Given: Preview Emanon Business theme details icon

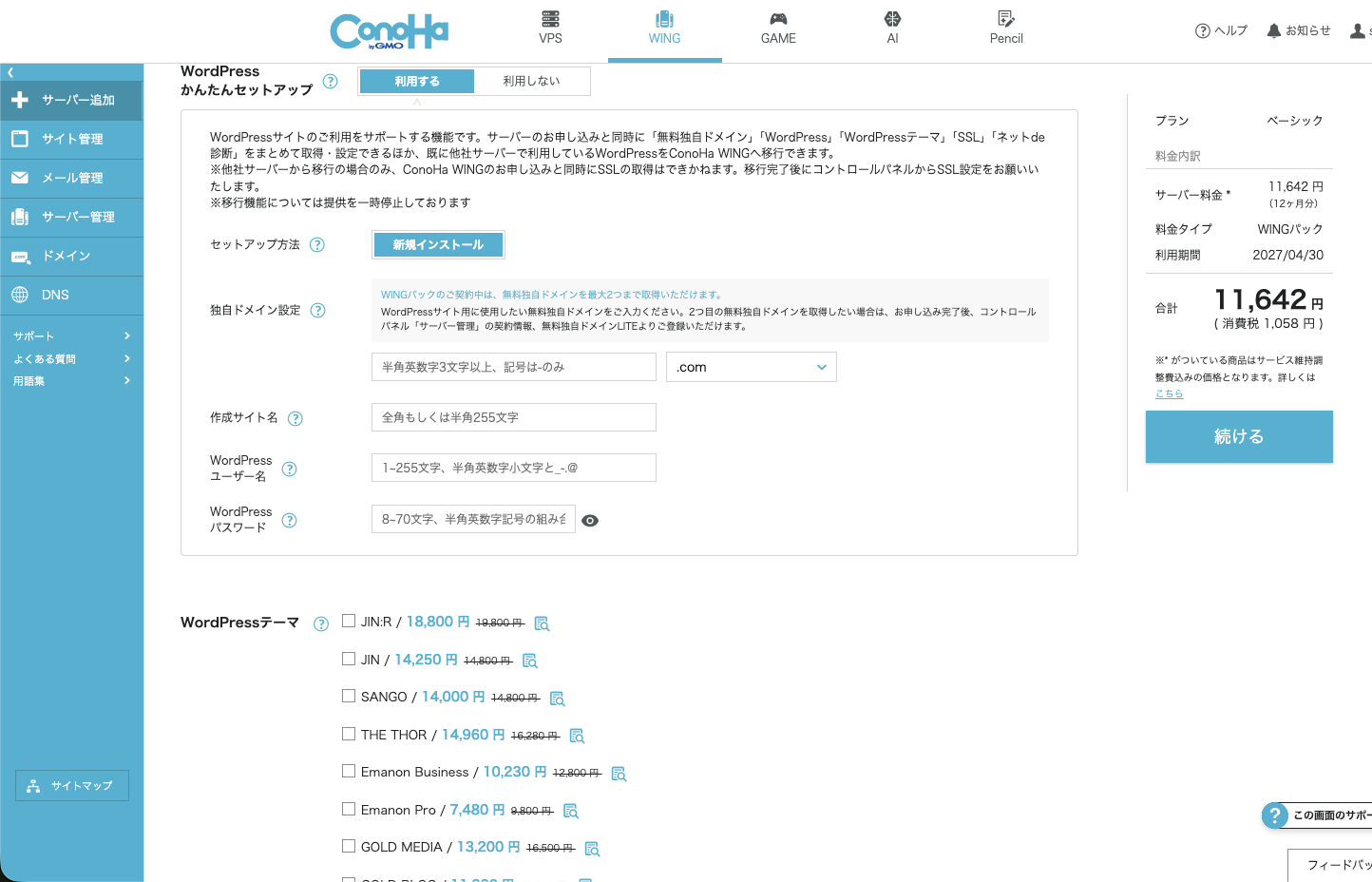Looking at the screenshot, I should tap(619, 774).
